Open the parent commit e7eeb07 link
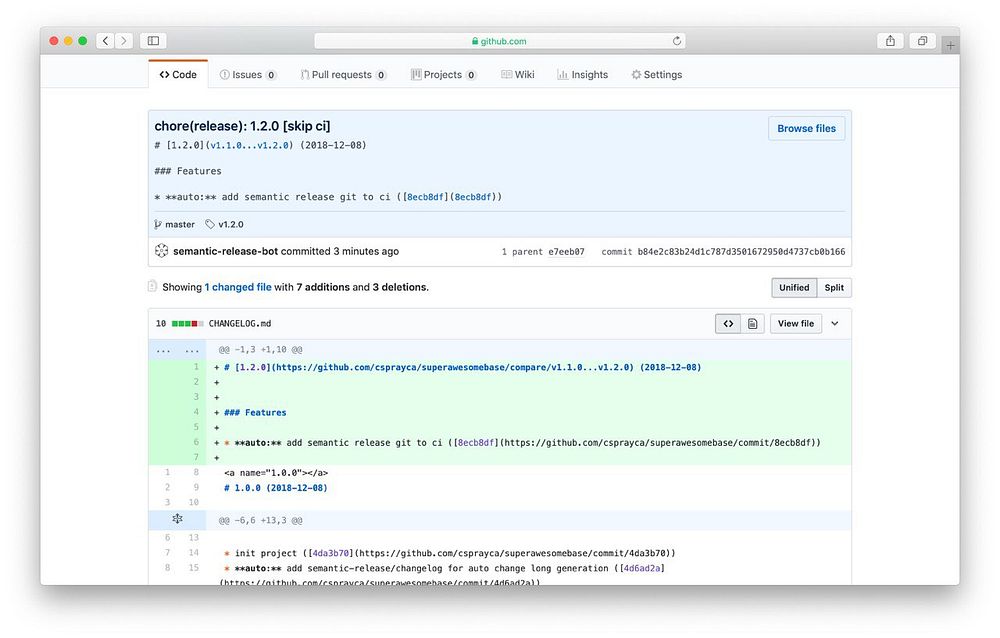Viewport: 1000px width, 638px height. click(x=565, y=252)
